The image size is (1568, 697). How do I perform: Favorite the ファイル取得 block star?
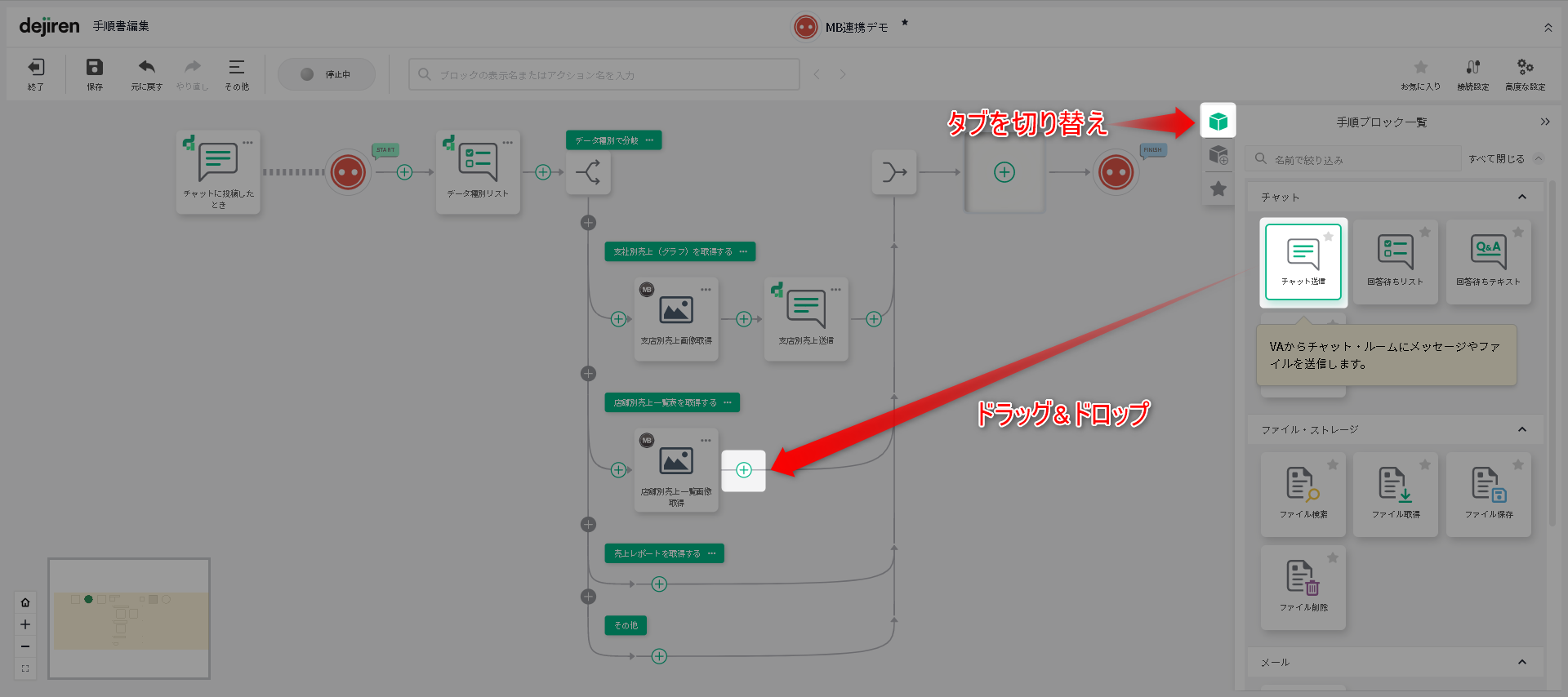tap(1425, 464)
